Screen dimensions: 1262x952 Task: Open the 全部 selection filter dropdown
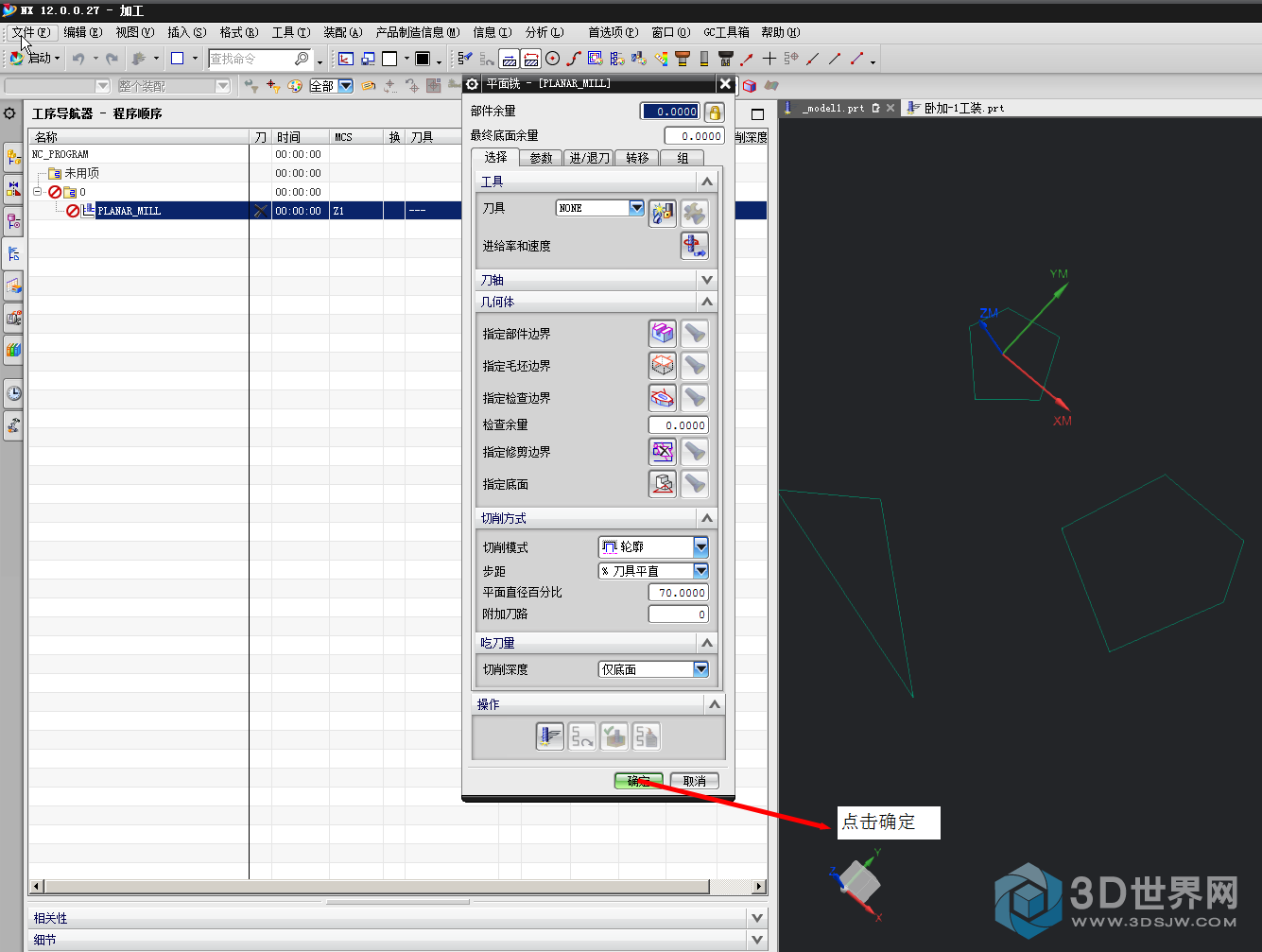(346, 86)
